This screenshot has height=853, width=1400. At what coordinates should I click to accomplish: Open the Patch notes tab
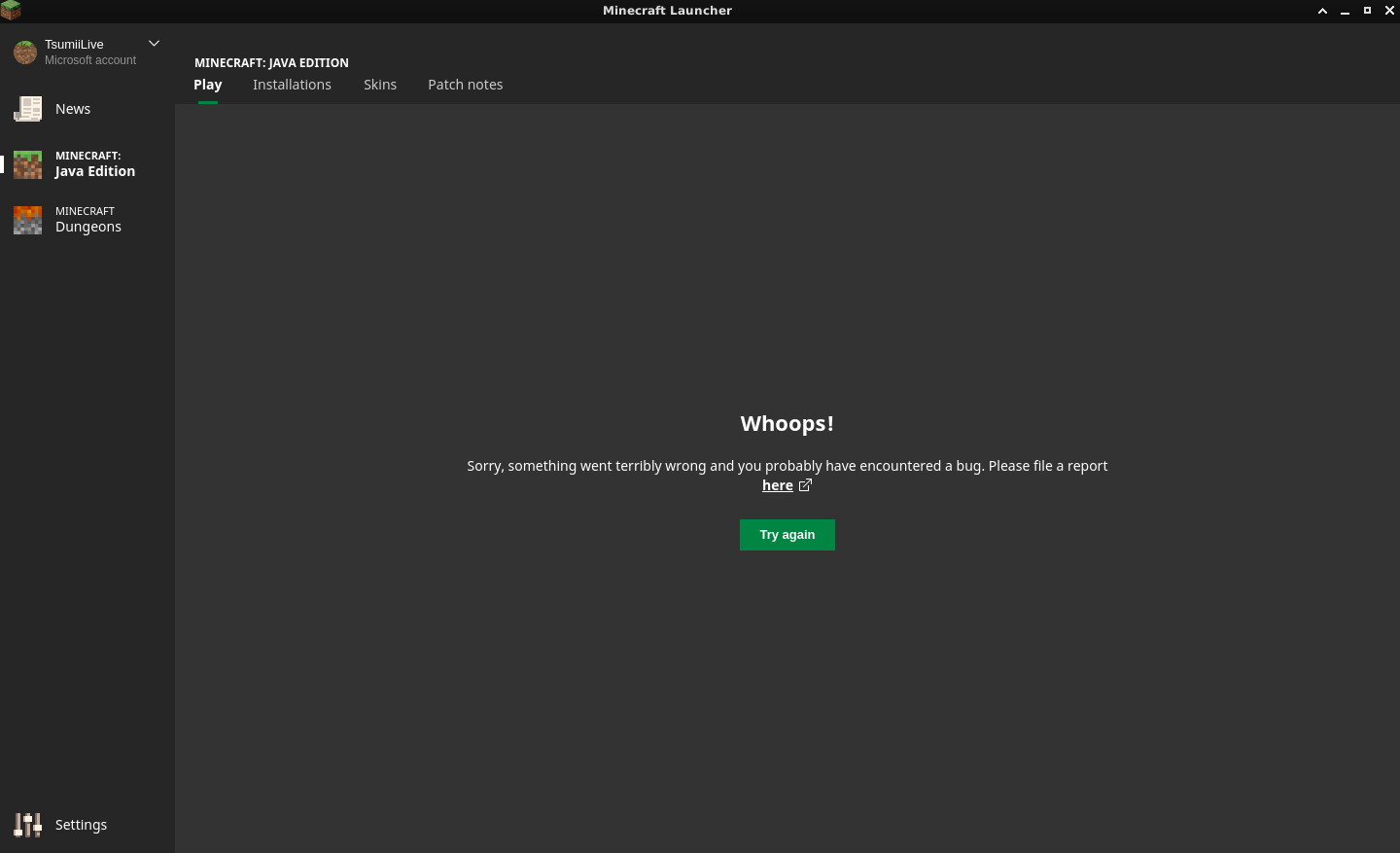[466, 85]
